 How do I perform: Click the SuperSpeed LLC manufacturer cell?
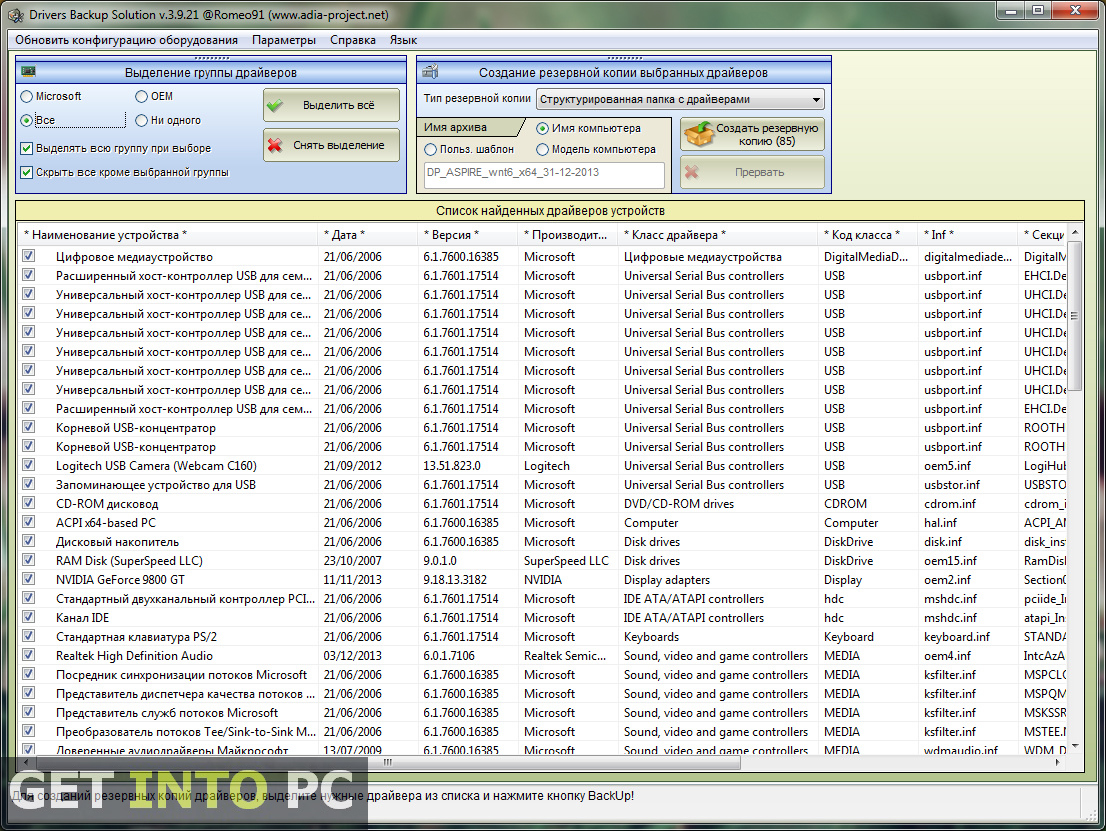(566, 561)
